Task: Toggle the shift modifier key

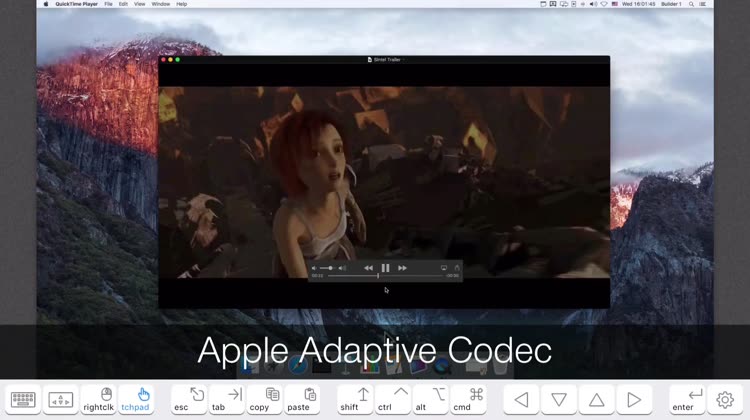Action: pos(355,399)
